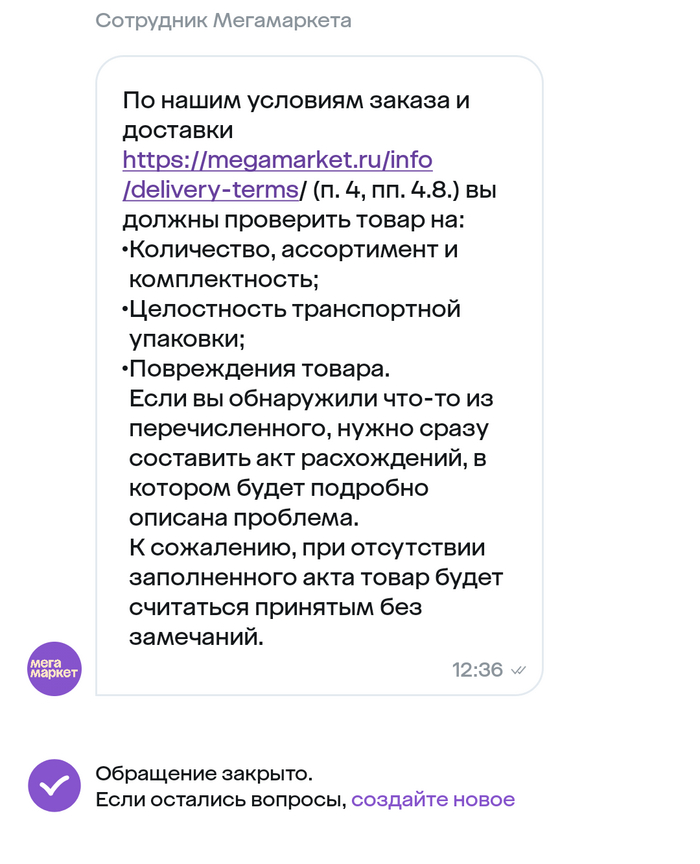The width and height of the screenshot is (700, 864).
Task: Click the purple checkmark circle icon
Action: 54,786
